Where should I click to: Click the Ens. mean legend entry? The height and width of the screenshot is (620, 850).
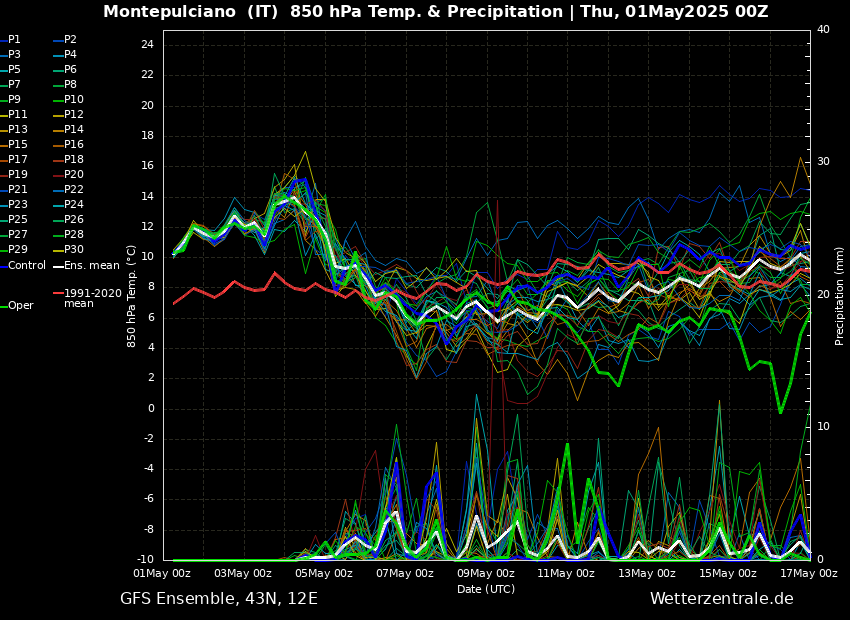coord(92,266)
